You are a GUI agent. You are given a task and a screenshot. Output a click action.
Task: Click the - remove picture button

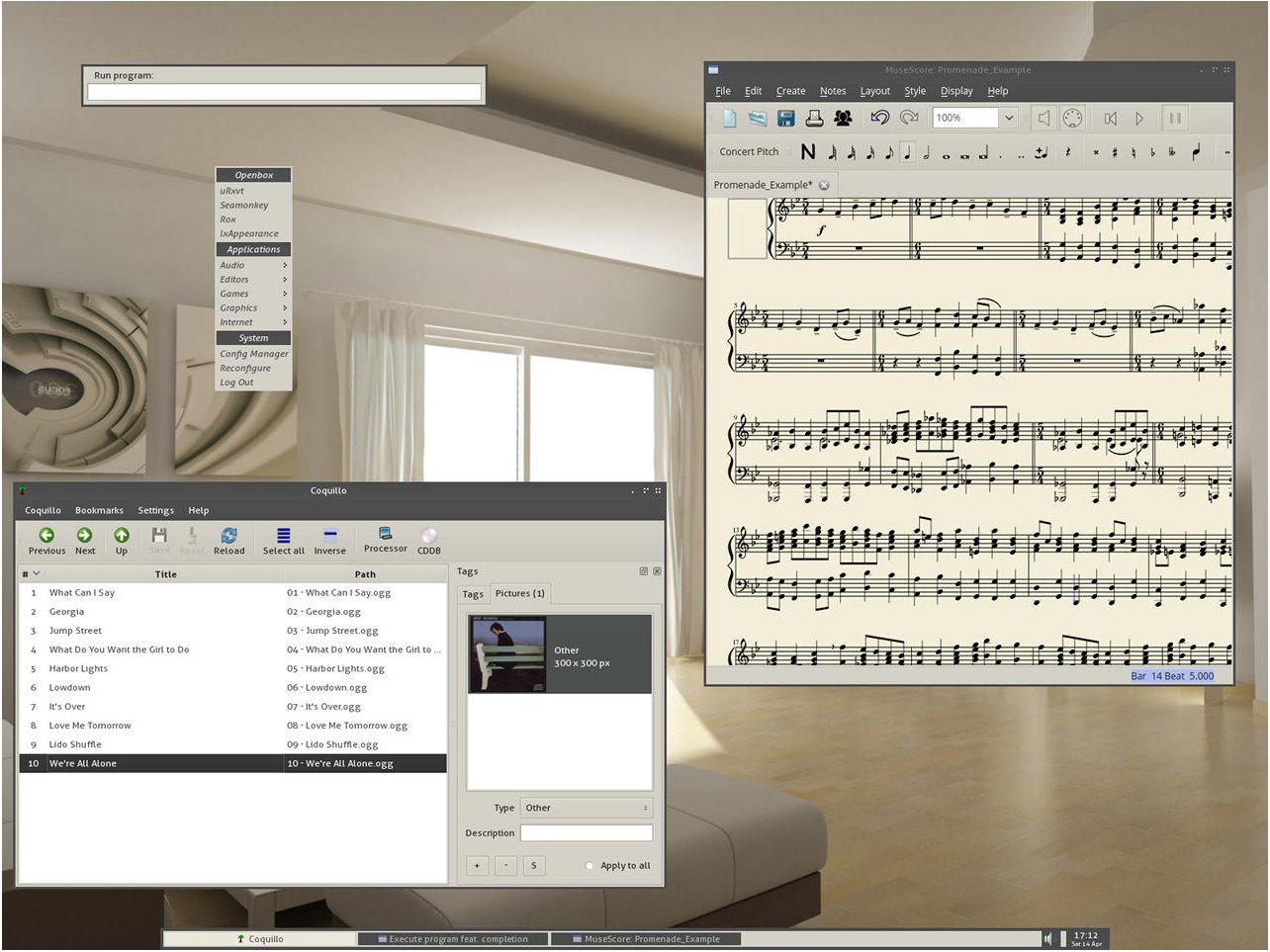(x=505, y=865)
